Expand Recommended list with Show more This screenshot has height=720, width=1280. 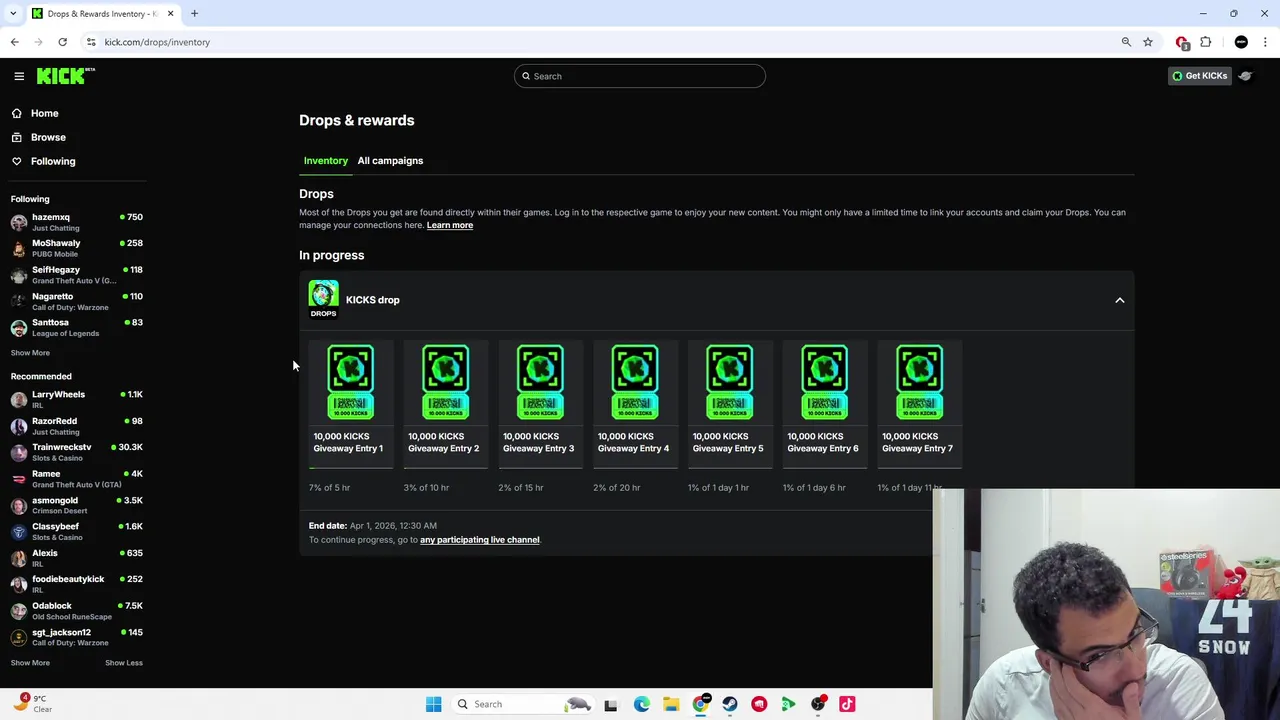point(30,663)
